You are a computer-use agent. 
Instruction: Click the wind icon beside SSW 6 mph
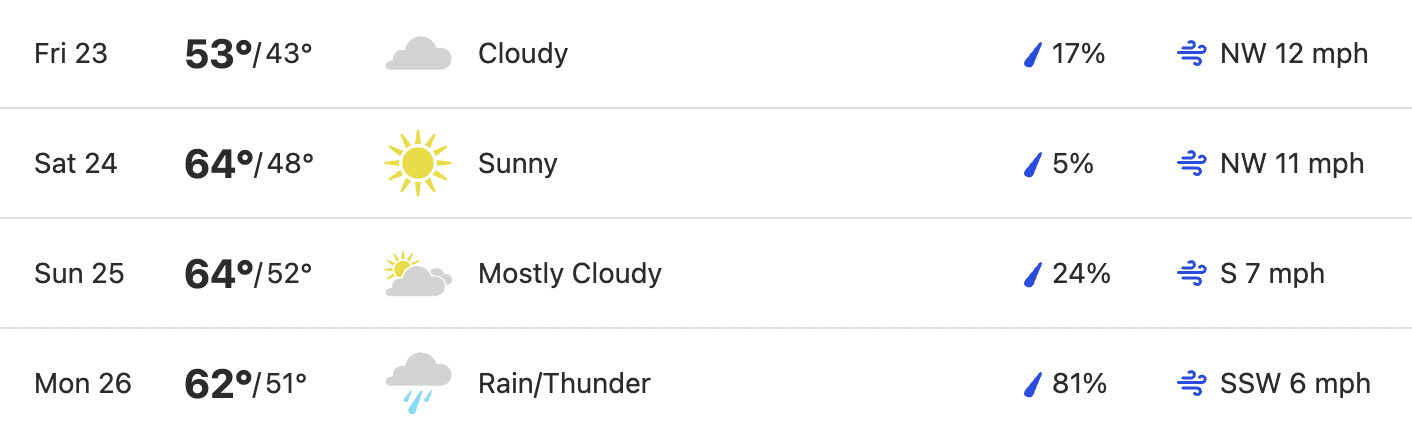click(1192, 384)
